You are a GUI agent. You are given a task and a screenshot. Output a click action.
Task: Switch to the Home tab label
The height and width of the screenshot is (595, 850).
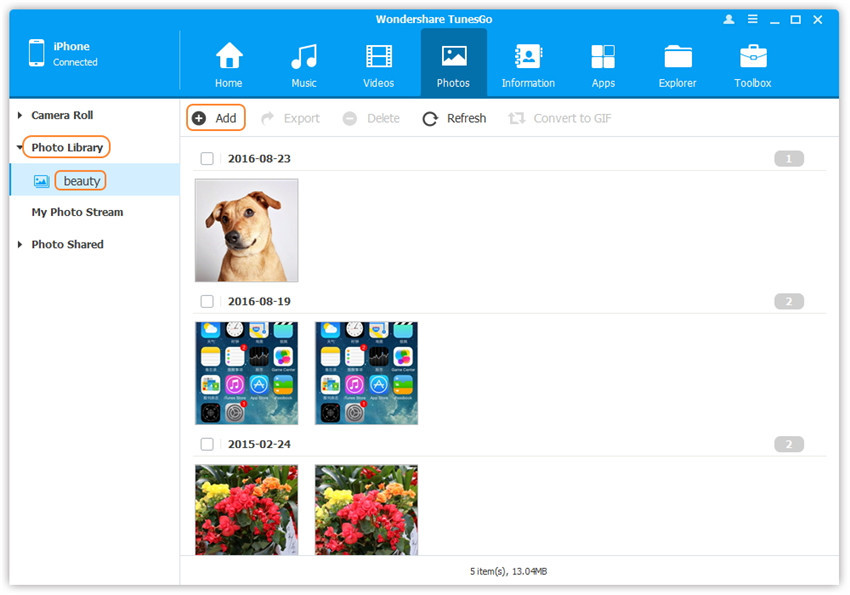[x=229, y=83]
